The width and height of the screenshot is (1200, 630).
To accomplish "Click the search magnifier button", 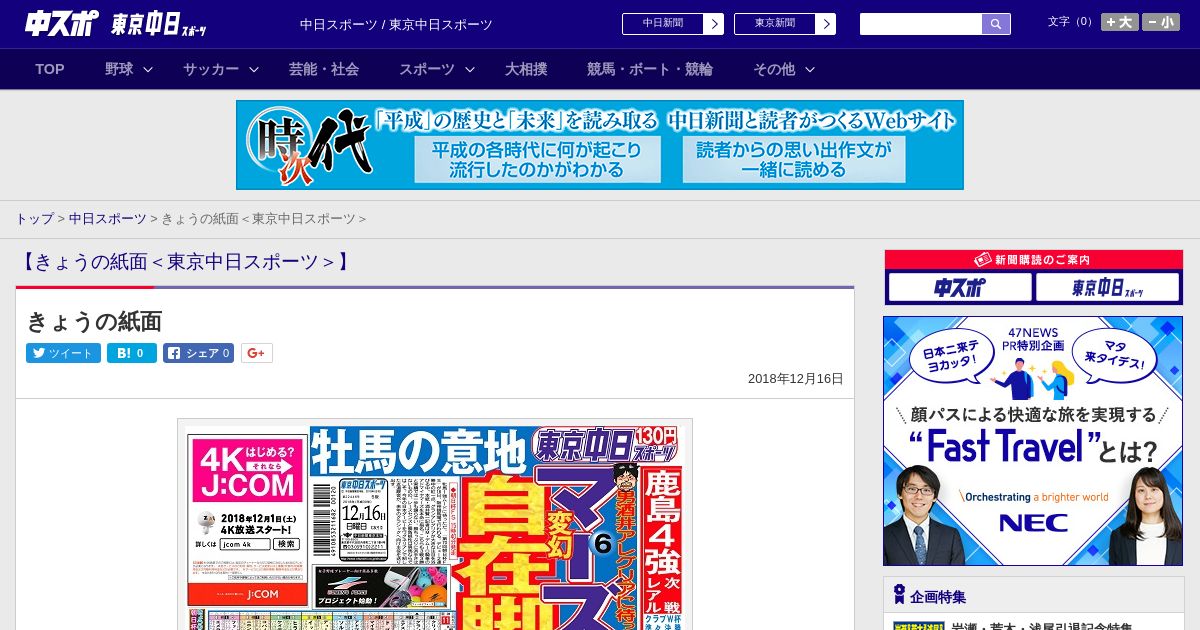I will (996, 24).
